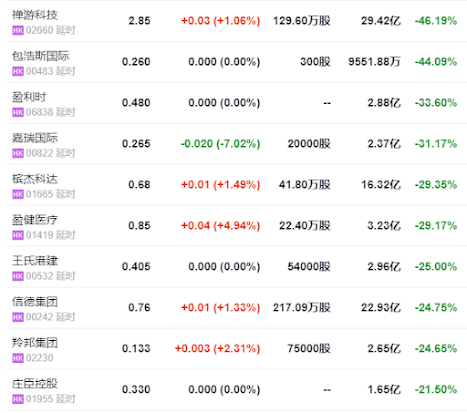The image size is (467, 413).
Task: Click price 0.265 of 嘉瑞国际
Action: coord(136,144)
